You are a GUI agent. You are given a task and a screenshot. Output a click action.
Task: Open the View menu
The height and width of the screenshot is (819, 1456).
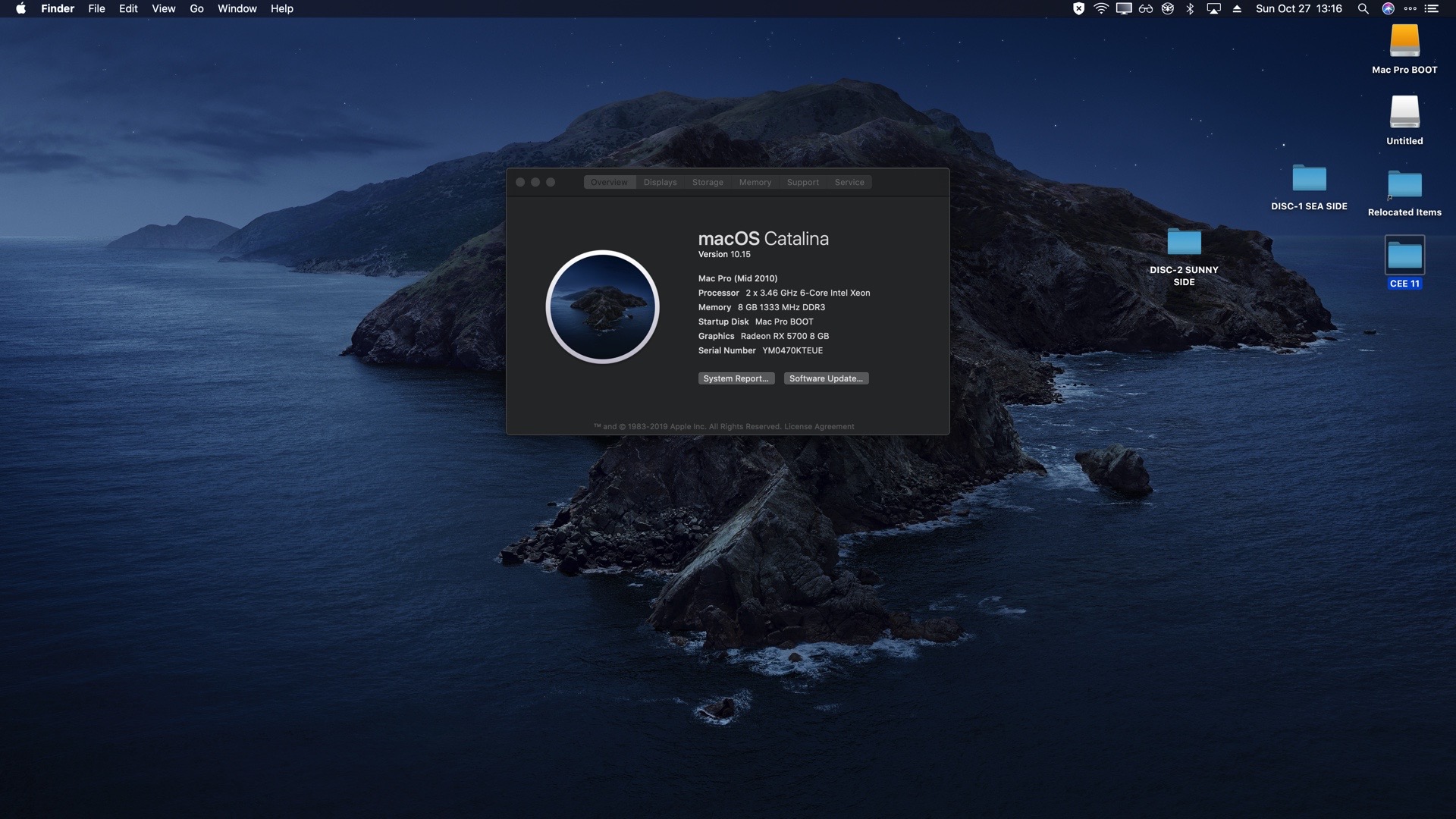(x=163, y=8)
